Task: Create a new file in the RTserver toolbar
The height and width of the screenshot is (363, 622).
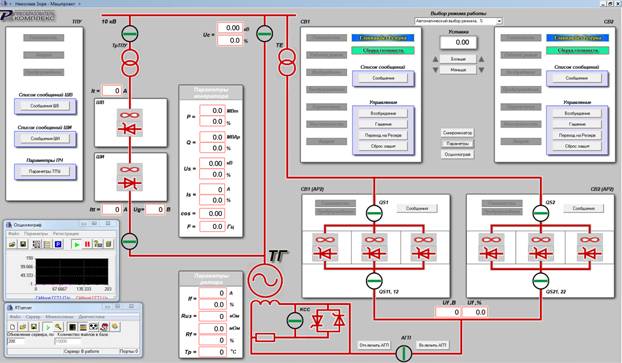Action: 12,327
